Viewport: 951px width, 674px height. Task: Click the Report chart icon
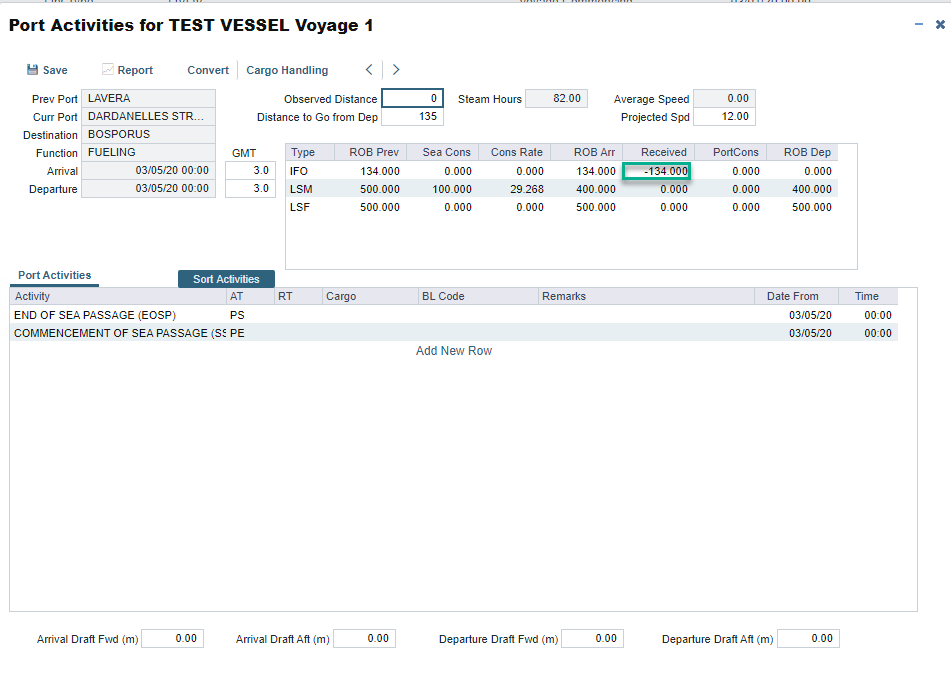(108, 70)
